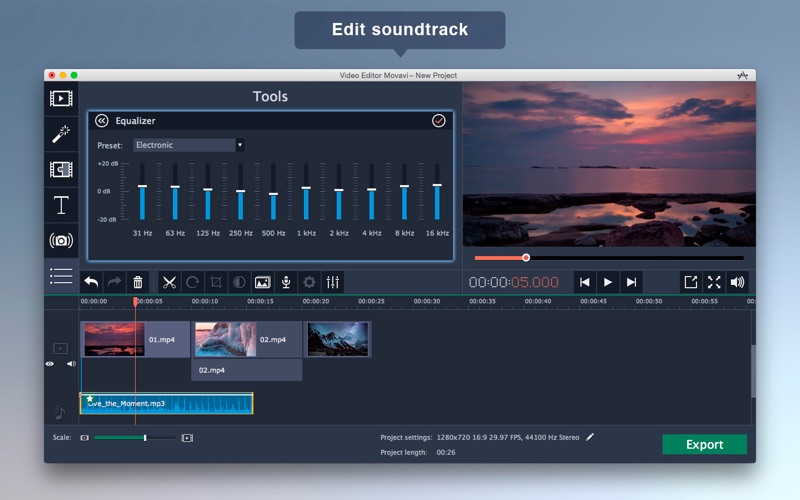
Task: Apply equalizer with the checkmark button
Action: (x=438, y=121)
